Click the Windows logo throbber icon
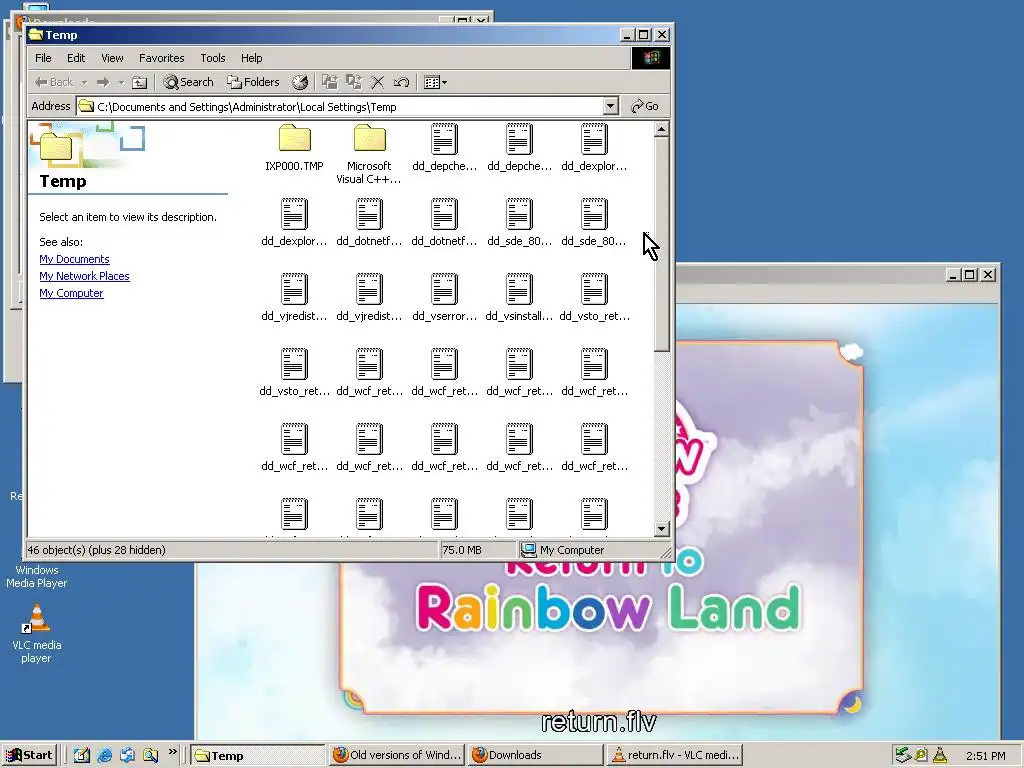Screen dimensions: 1024x768 point(650,58)
